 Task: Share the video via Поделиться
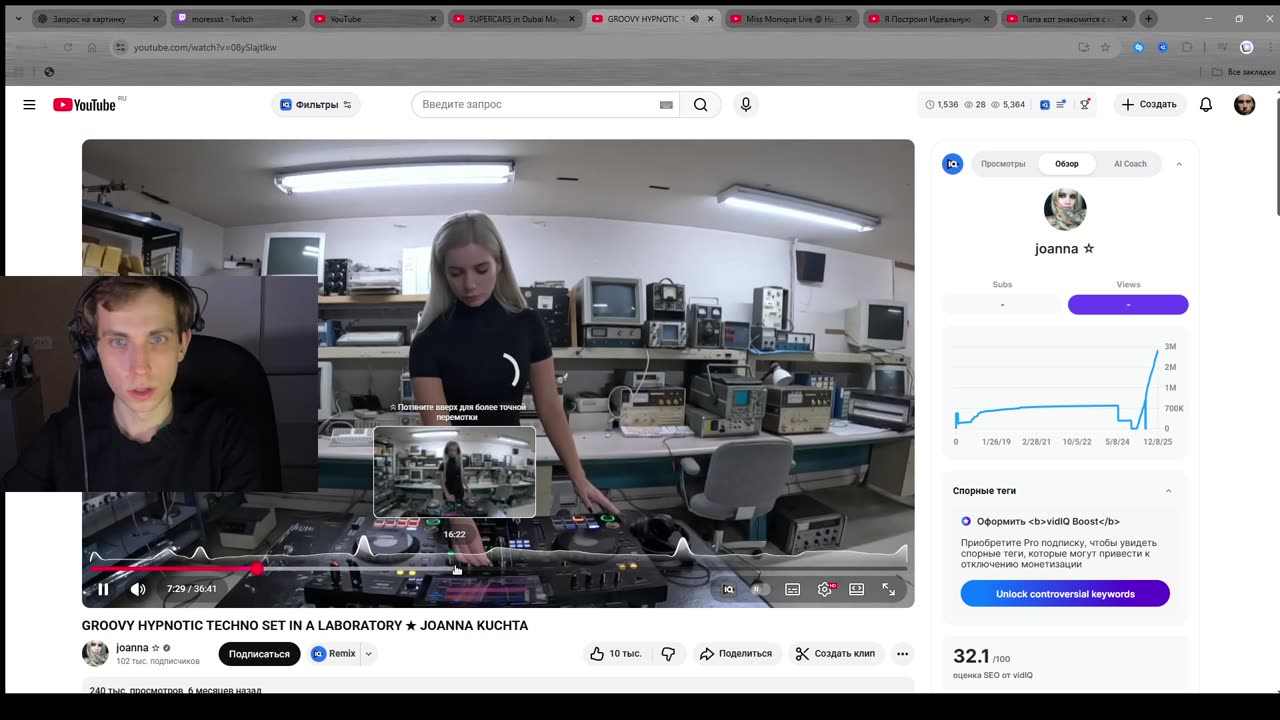(736, 654)
